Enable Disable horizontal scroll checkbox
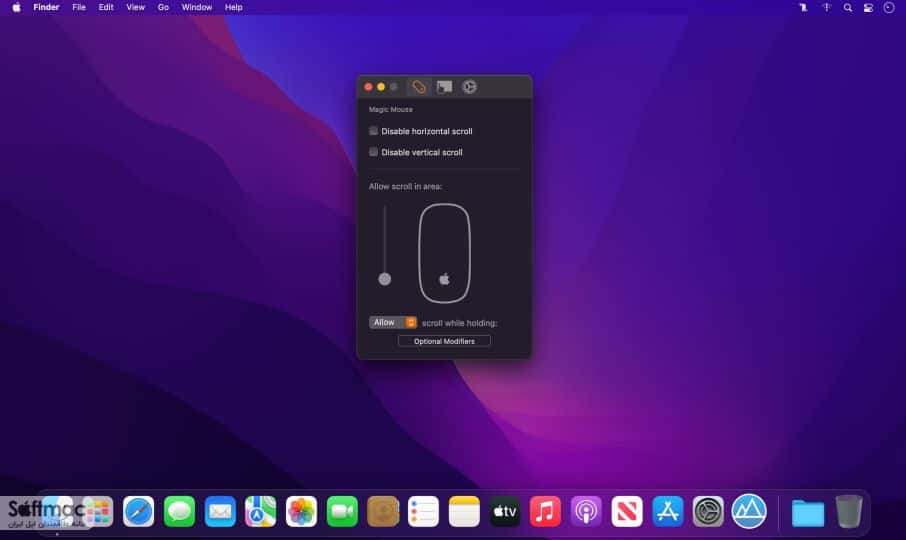The image size is (906, 540). tap(373, 131)
